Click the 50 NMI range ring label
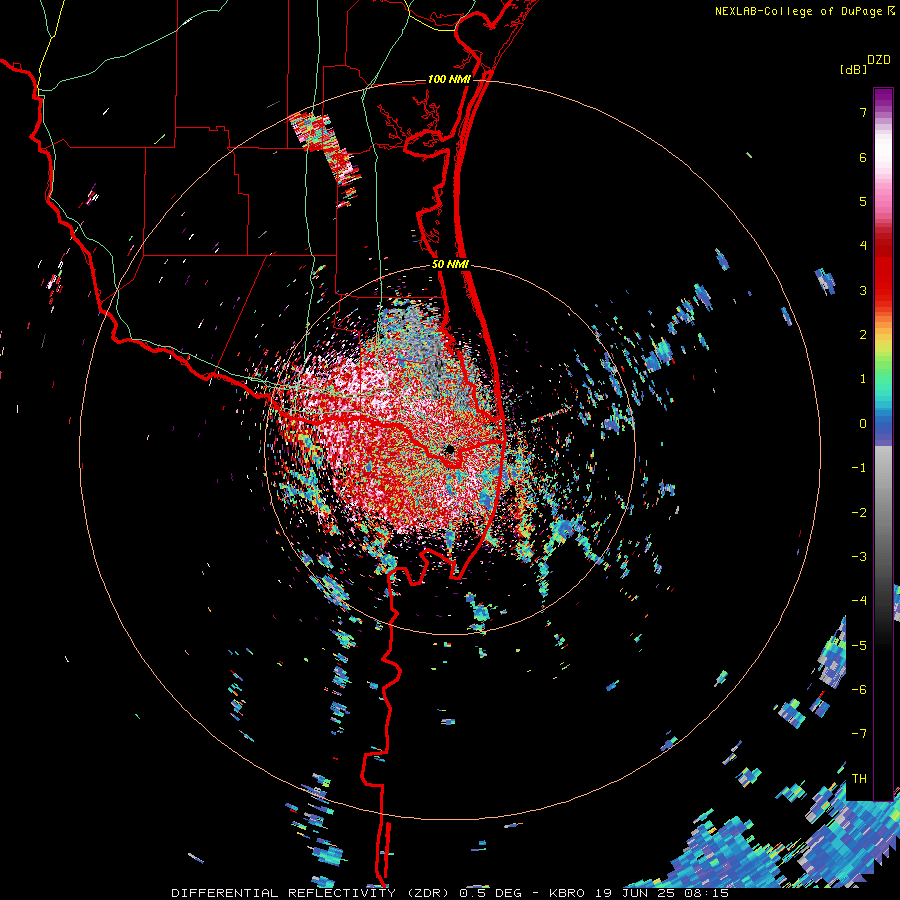 click(x=450, y=265)
